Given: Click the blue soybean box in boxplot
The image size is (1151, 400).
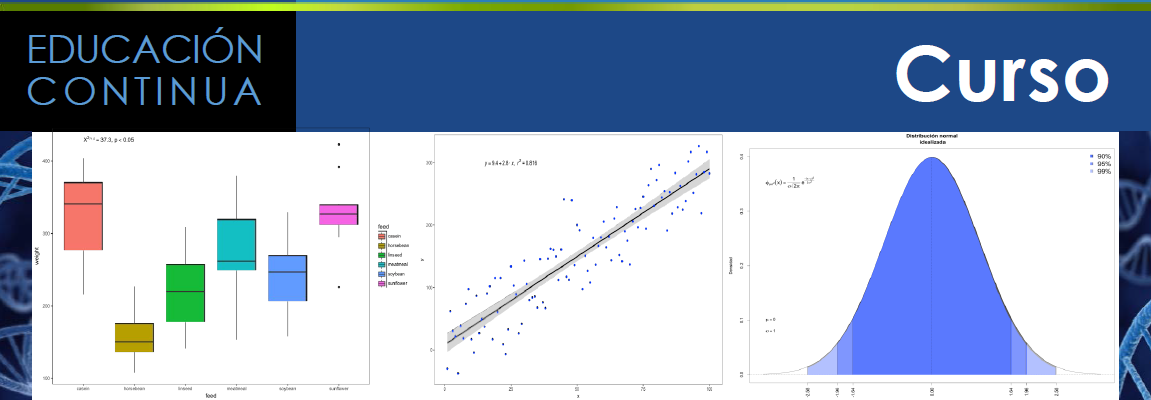Looking at the screenshot, I should click(287, 278).
